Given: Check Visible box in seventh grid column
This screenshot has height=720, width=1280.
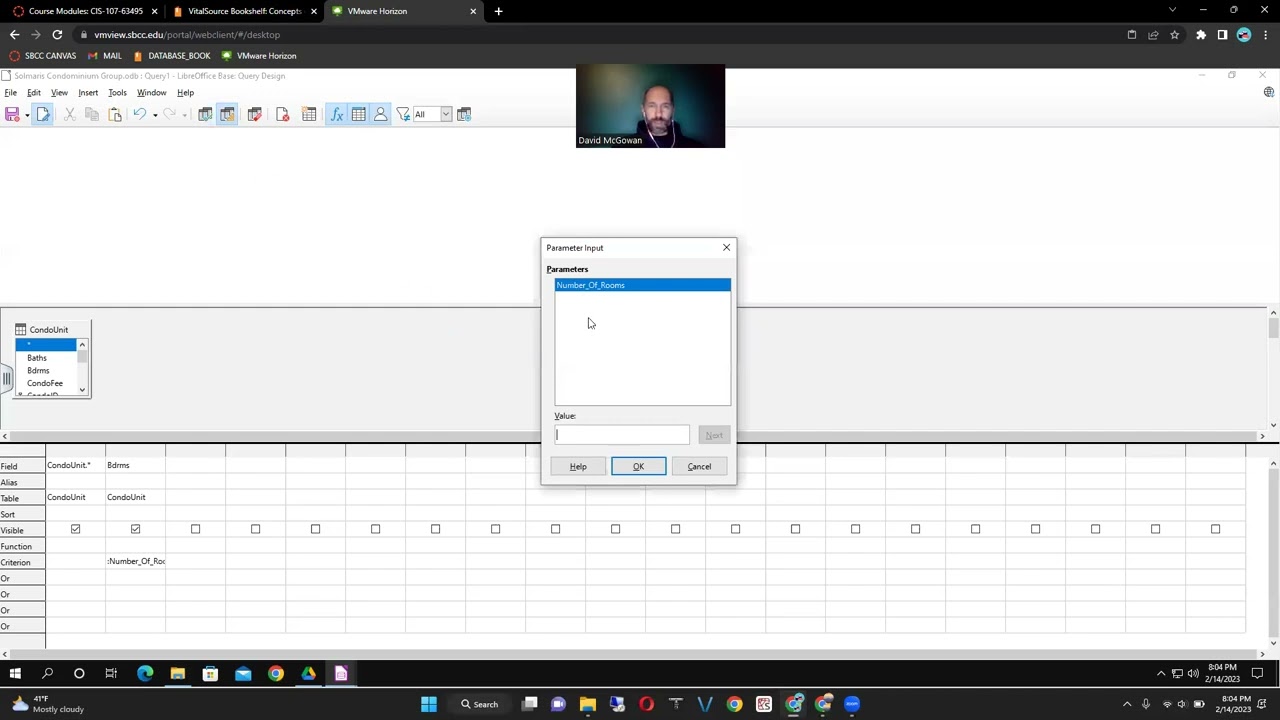Looking at the screenshot, I should [x=435, y=529].
